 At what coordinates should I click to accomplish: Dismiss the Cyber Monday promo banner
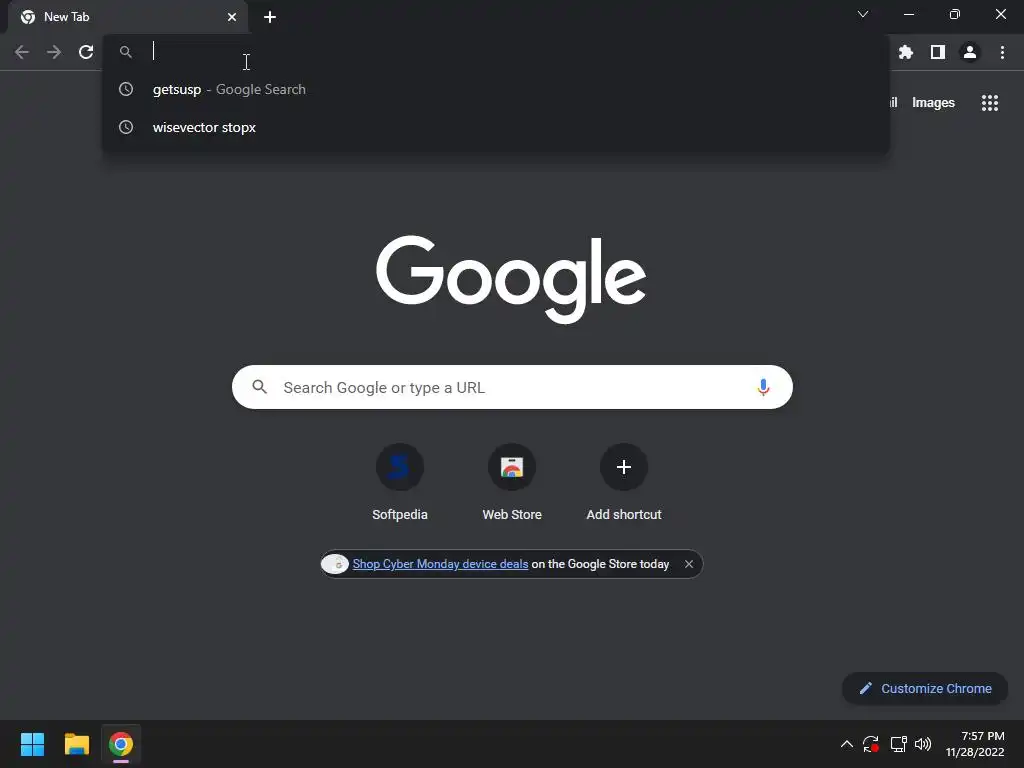coord(689,564)
